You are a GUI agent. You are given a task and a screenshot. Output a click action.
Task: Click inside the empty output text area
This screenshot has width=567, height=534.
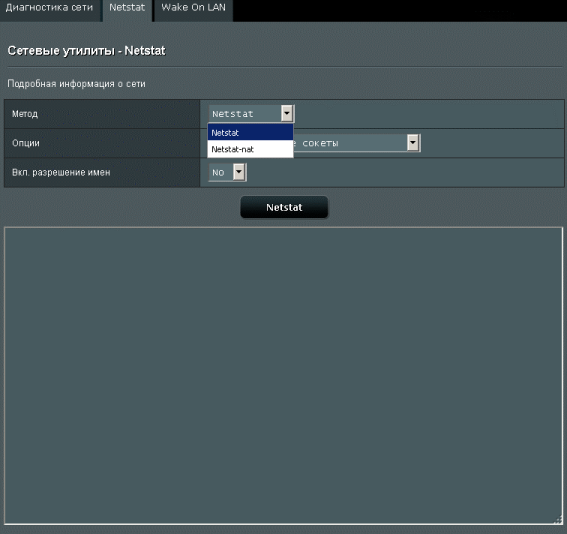284,376
